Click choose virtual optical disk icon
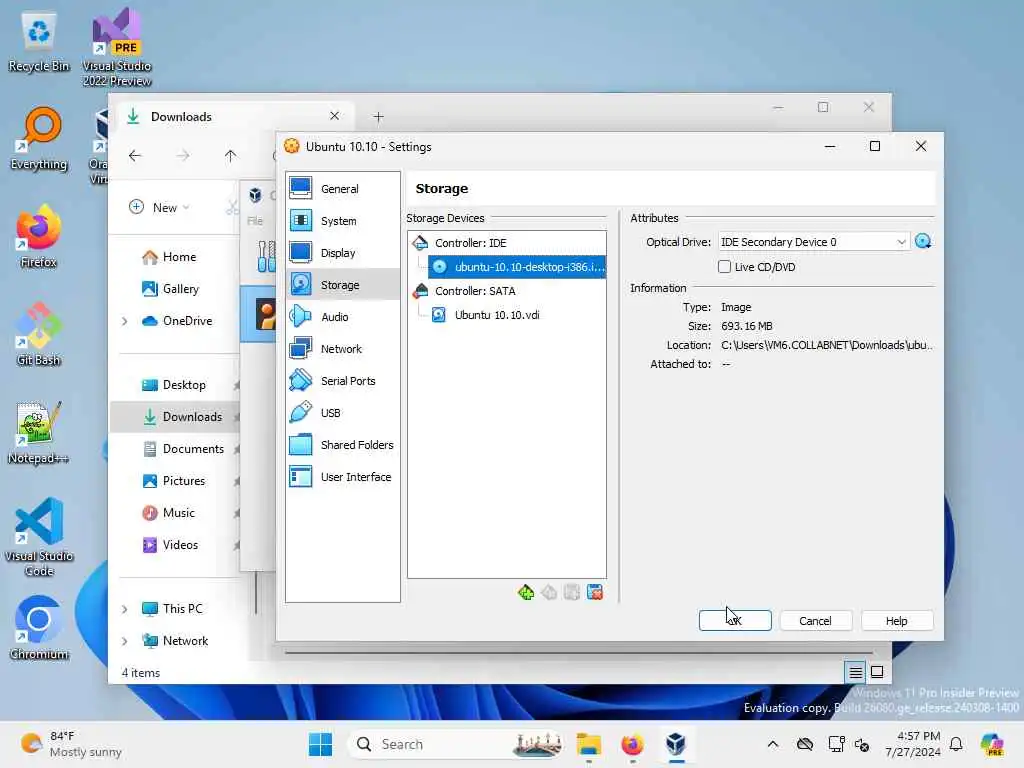1024x768 pixels. [x=923, y=242]
